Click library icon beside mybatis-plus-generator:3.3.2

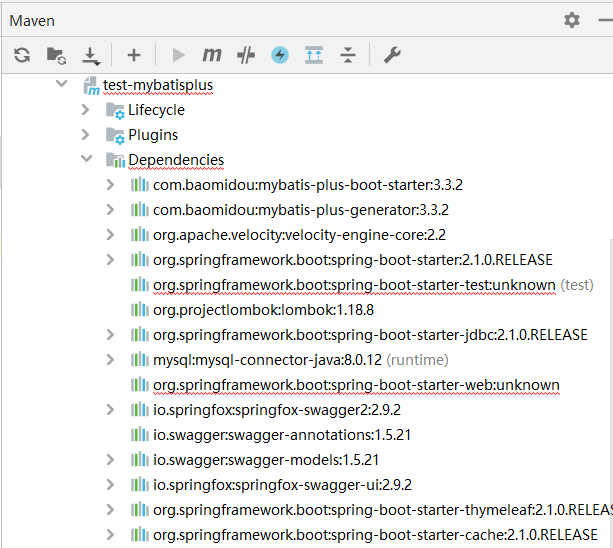pyautogui.click(x=140, y=210)
